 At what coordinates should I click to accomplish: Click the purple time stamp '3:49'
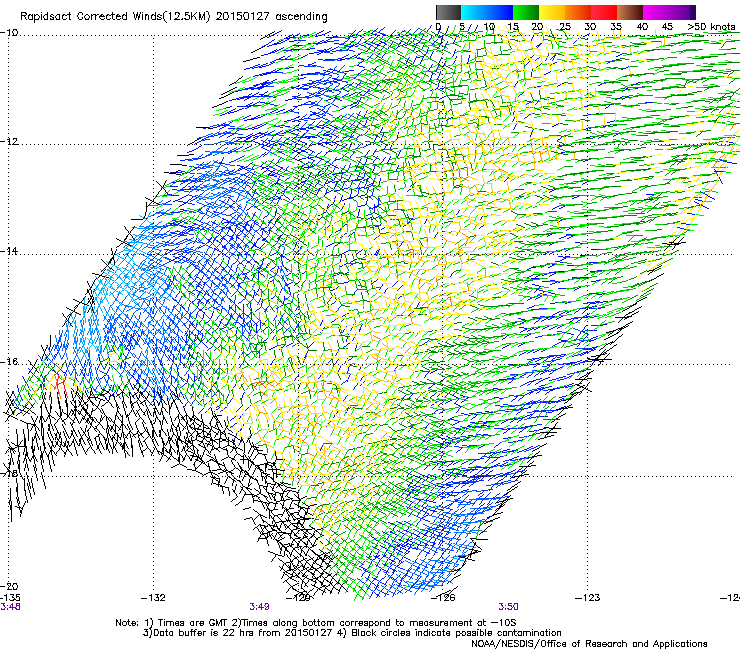pyautogui.click(x=259, y=607)
